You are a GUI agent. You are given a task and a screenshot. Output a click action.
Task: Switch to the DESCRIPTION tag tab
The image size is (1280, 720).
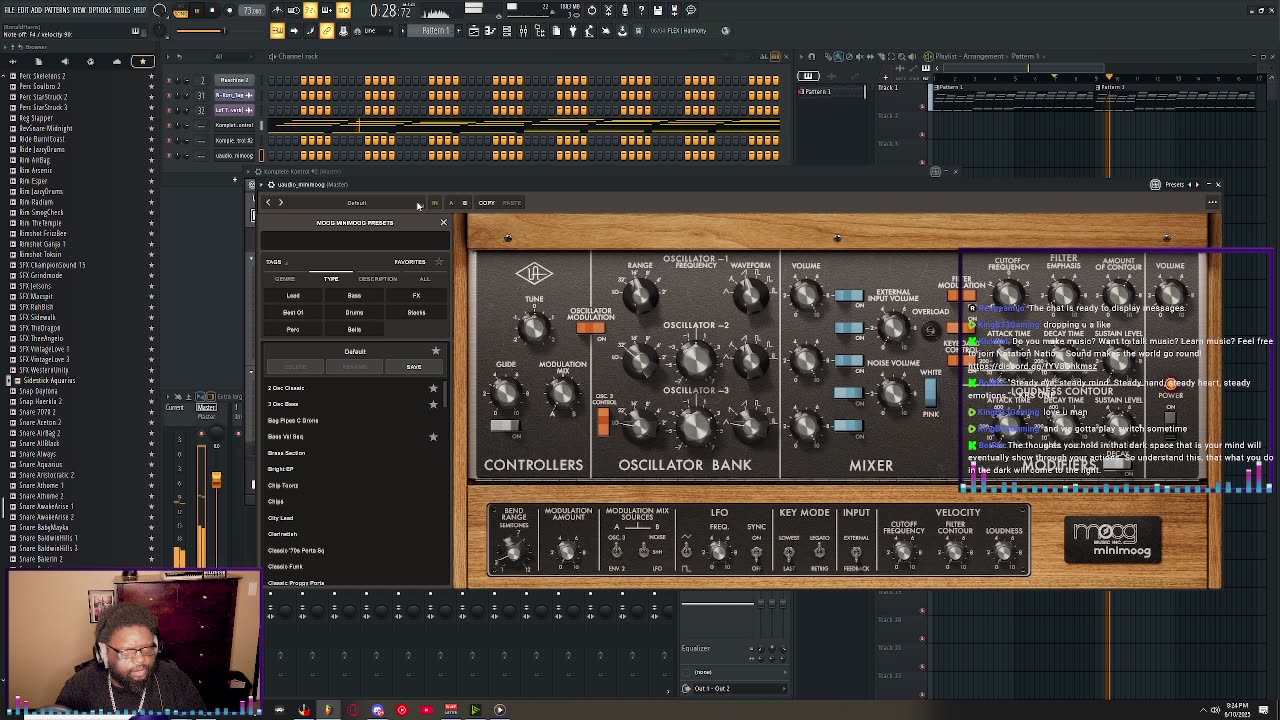click(378, 279)
